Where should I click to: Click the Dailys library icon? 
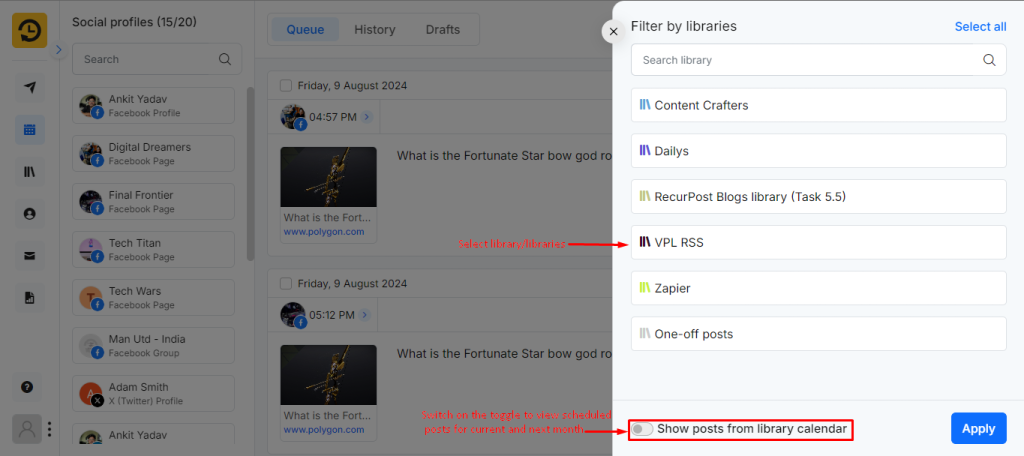(x=645, y=151)
